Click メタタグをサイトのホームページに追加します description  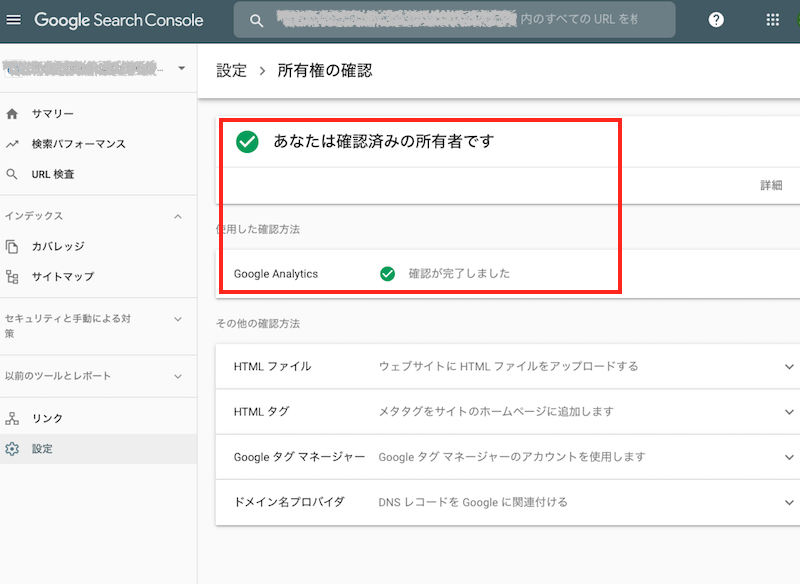(x=496, y=412)
